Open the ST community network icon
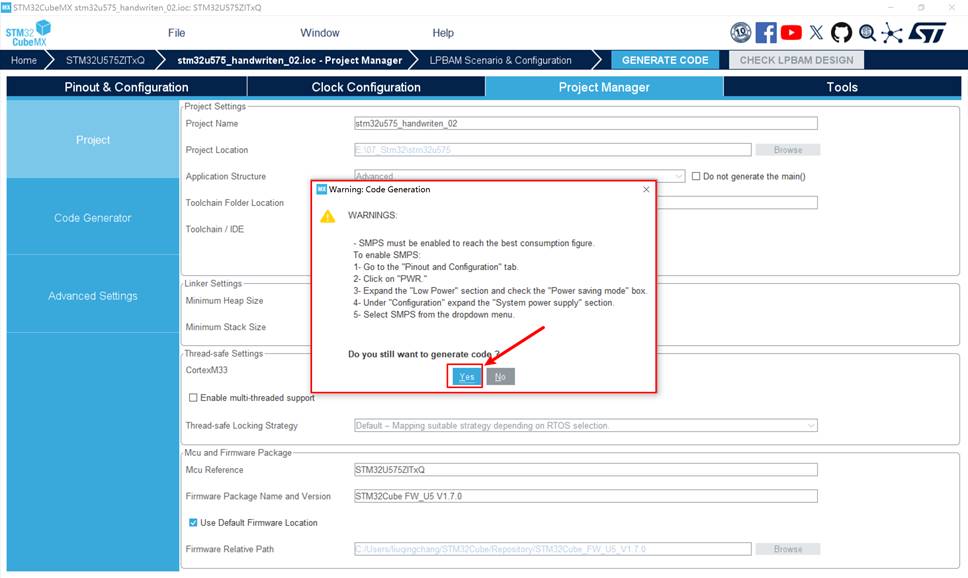The width and height of the screenshot is (968, 578). click(x=892, y=32)
